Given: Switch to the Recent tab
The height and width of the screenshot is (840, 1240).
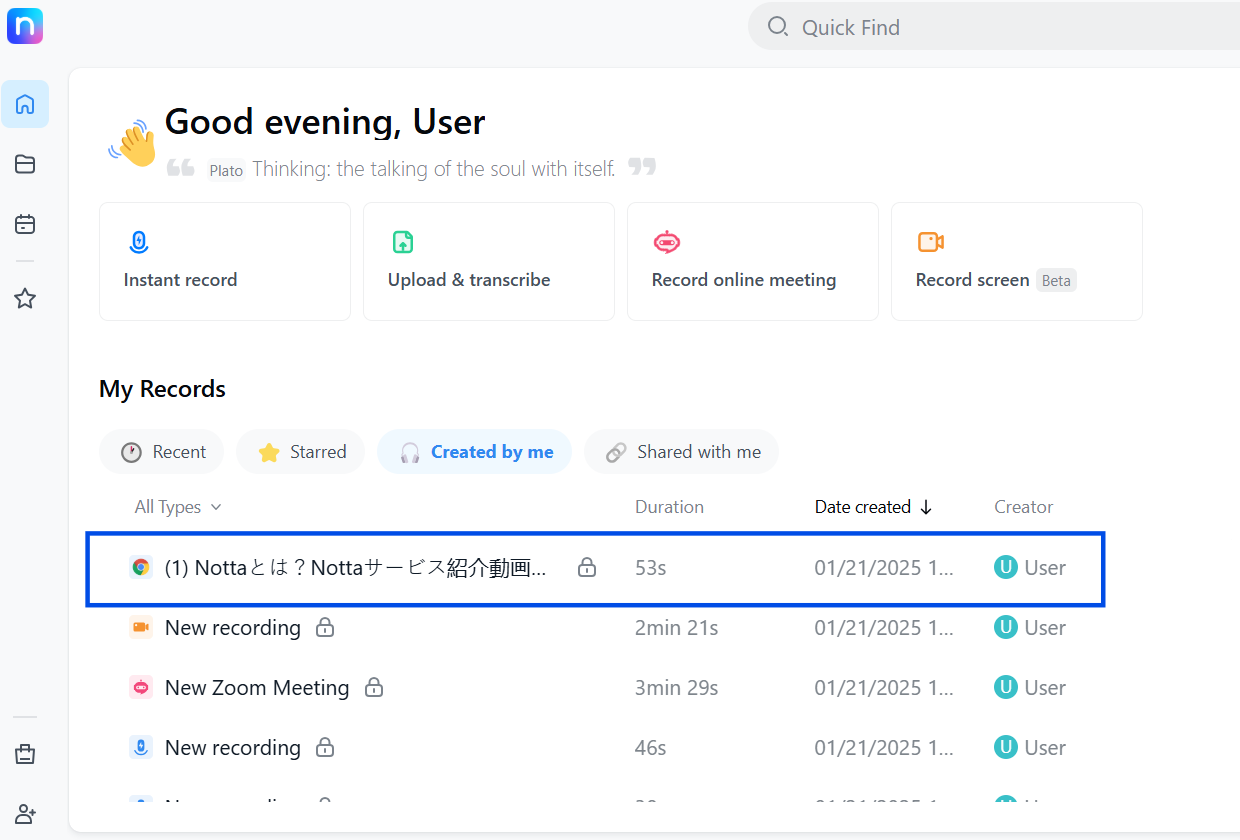Looking at the screenshot, I should pos(162,452).
